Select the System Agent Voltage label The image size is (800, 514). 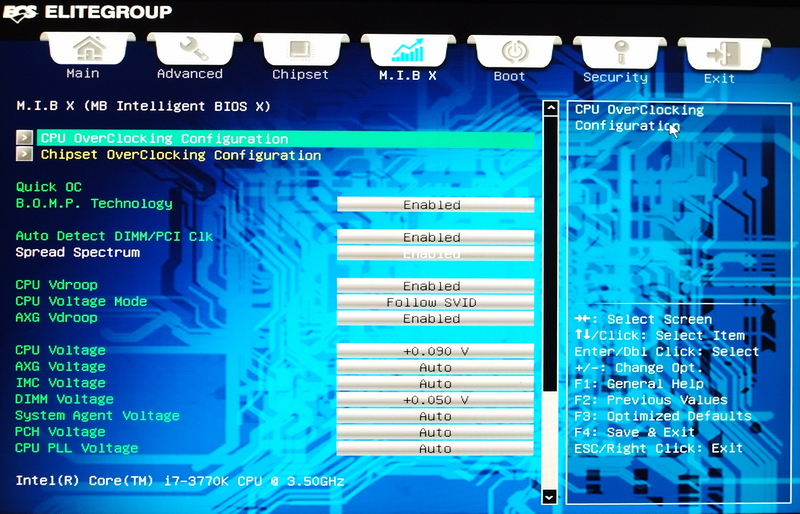97,415
